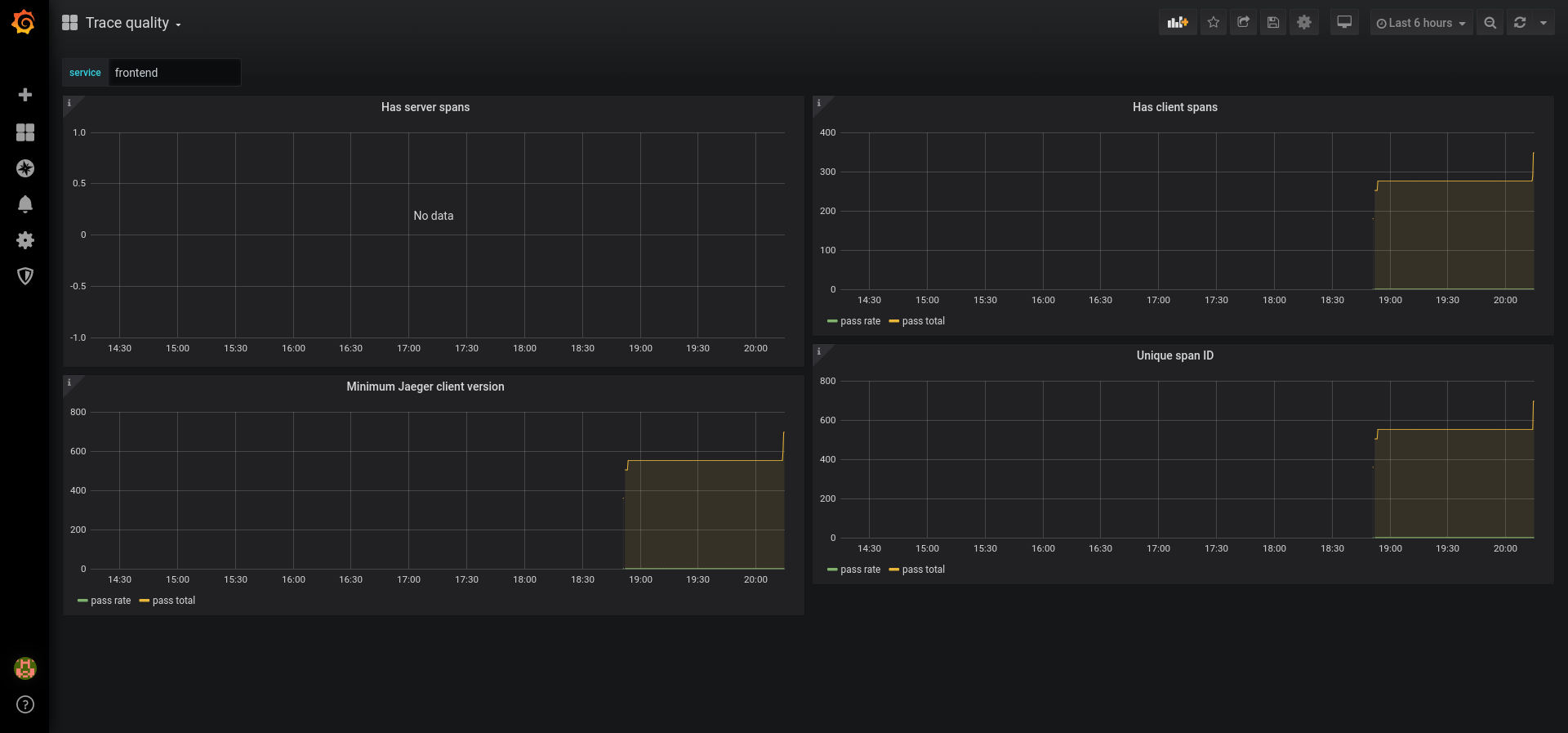This screenshot has width=1568, height=733.
Task: Open the Last 6 hours time picker
Action: point(1421,23)
